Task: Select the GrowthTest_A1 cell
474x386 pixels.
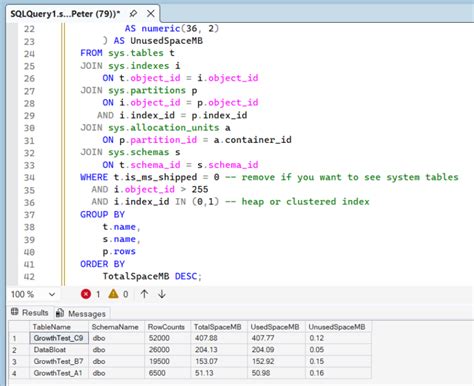Action: (x=59, y=373)
